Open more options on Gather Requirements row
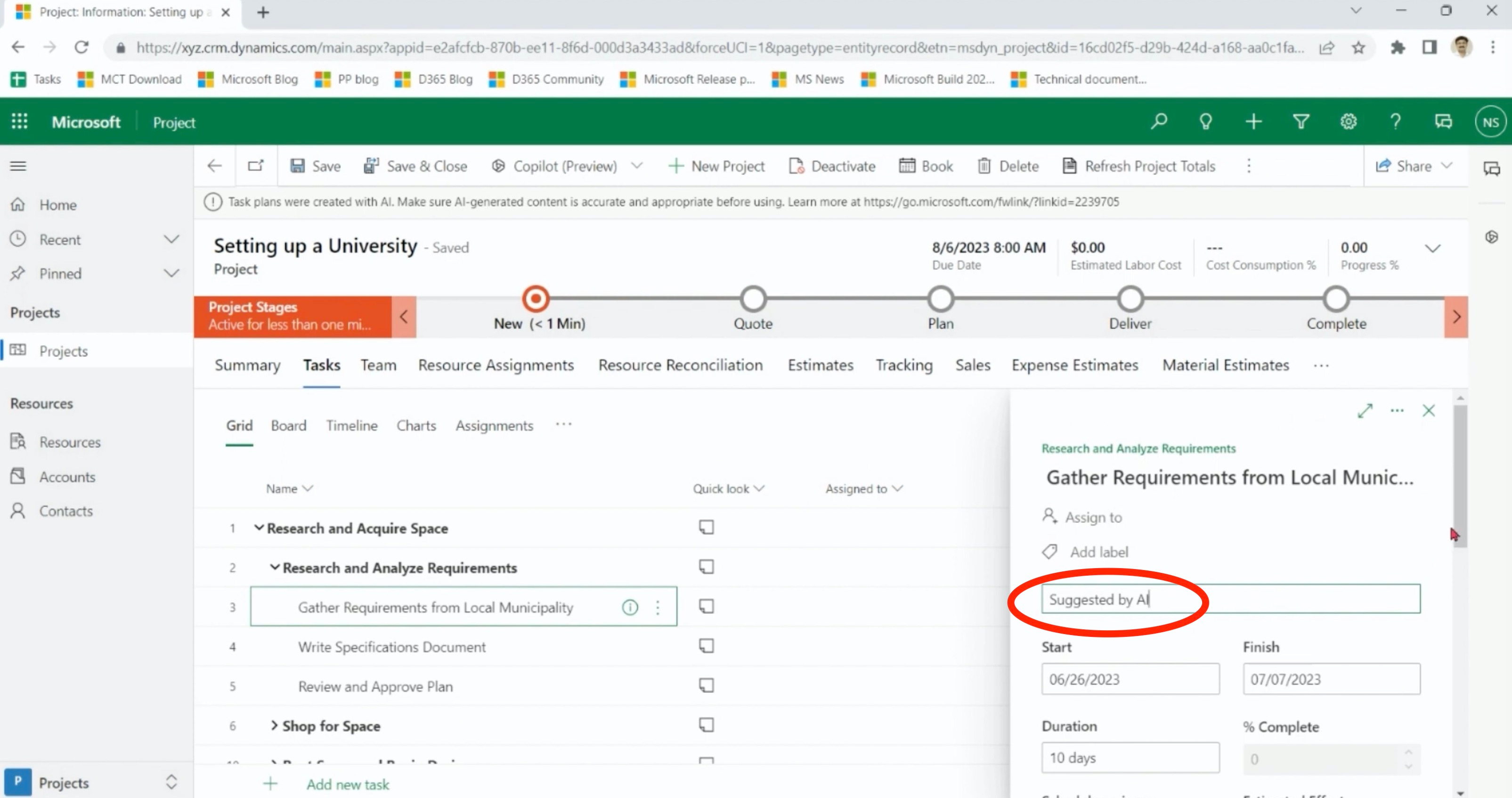Screen dimensions: 1512x798 (658, 607)
